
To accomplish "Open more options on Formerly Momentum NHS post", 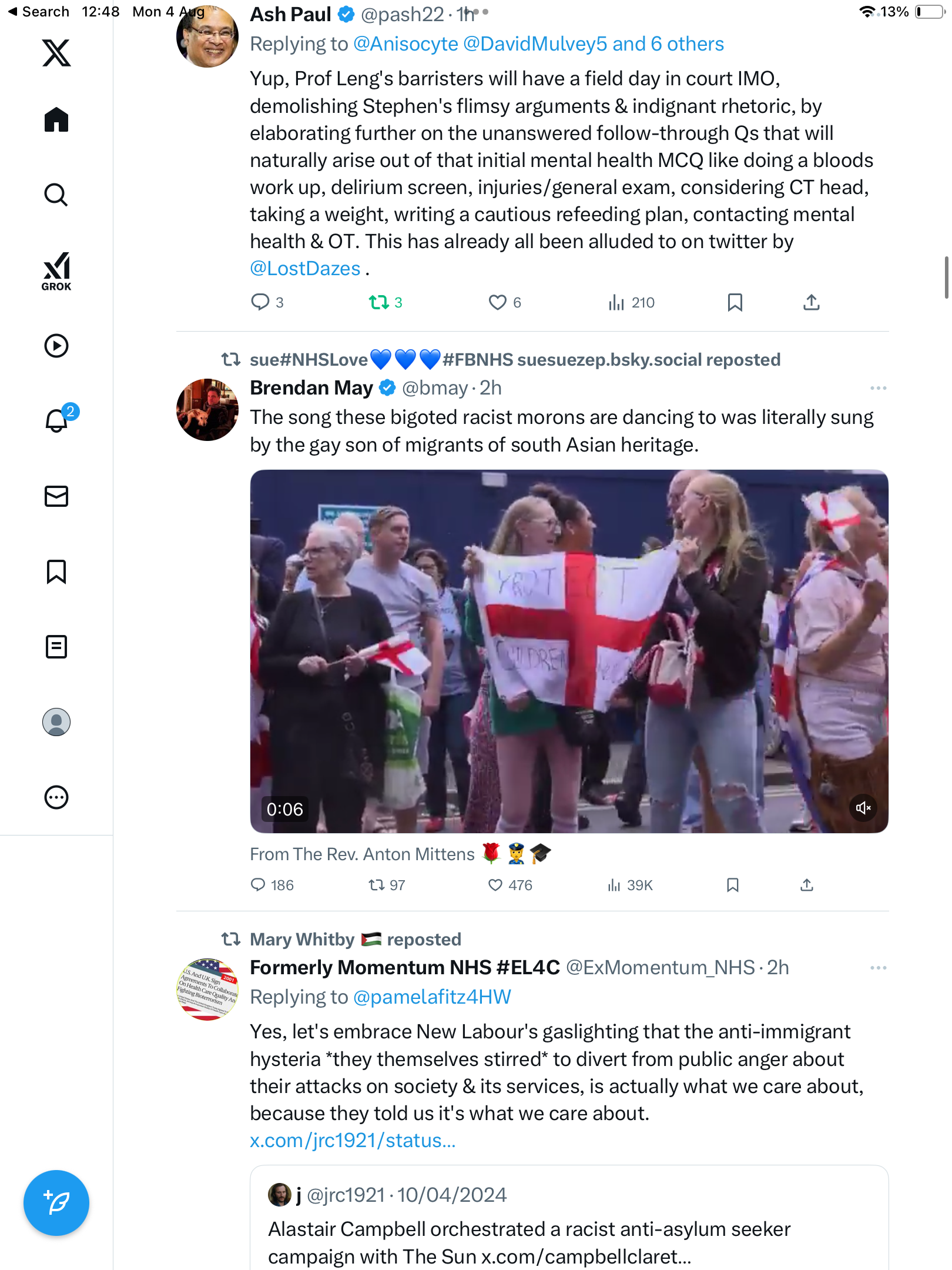I will coord(878,968).
